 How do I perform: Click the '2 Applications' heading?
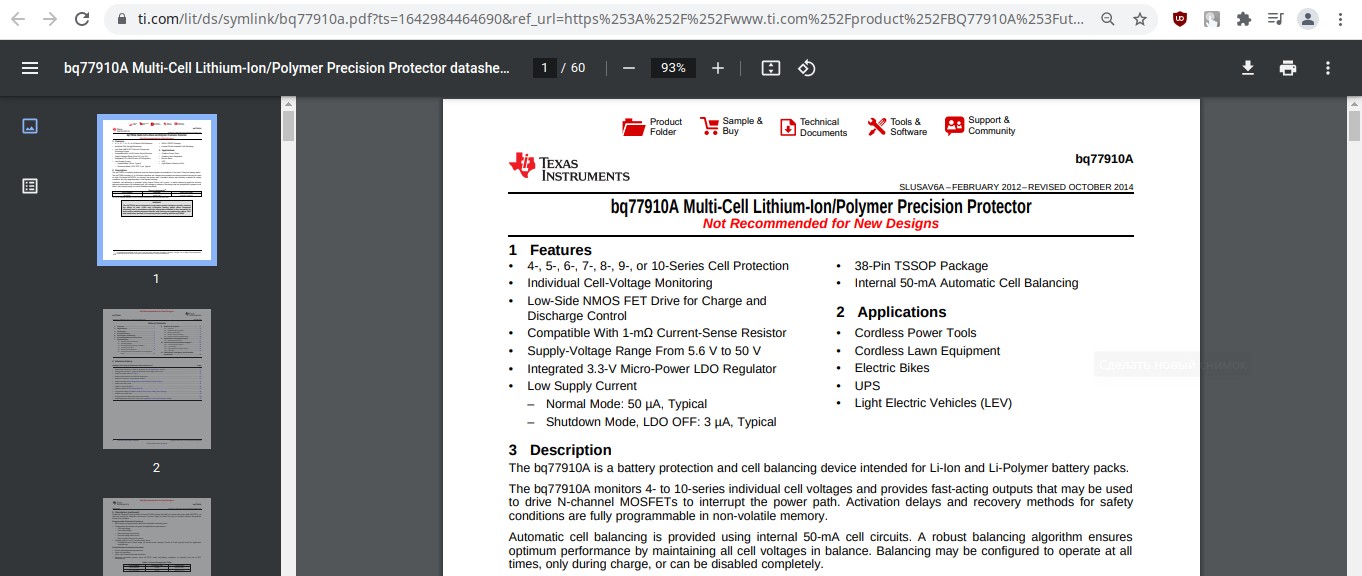(891, 312)
